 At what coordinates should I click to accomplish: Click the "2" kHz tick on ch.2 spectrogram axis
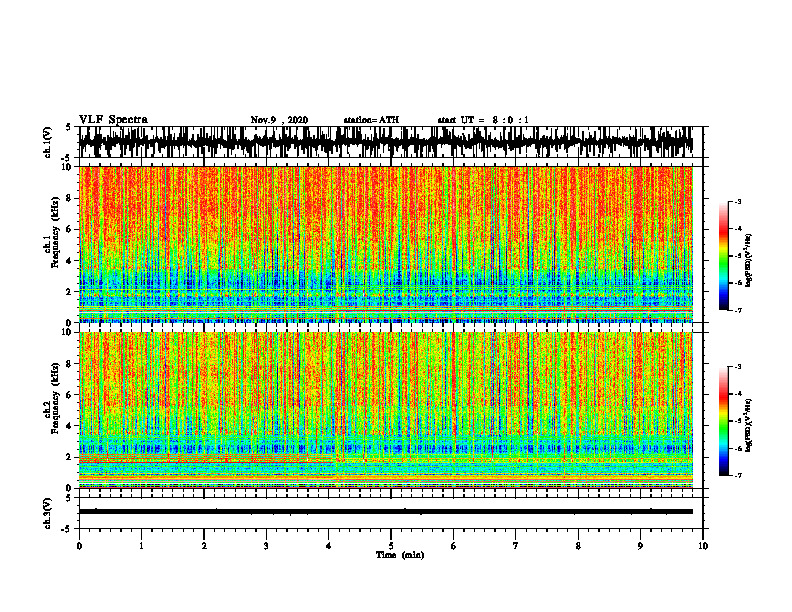[x=69, y=457]
